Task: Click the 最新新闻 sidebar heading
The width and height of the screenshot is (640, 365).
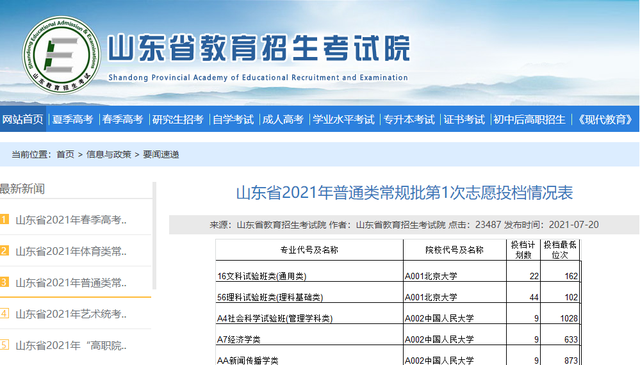Action: tap(22, 189)
